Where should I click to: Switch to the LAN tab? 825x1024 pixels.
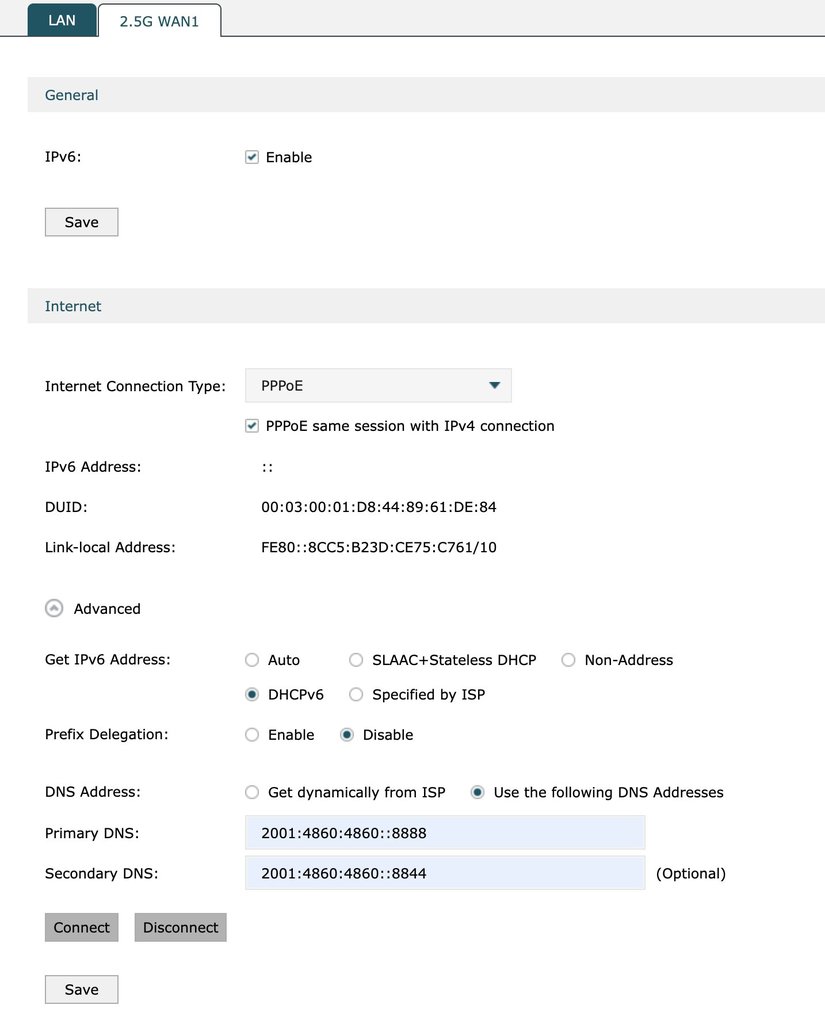pyautogui.click(x=62, y=20)
